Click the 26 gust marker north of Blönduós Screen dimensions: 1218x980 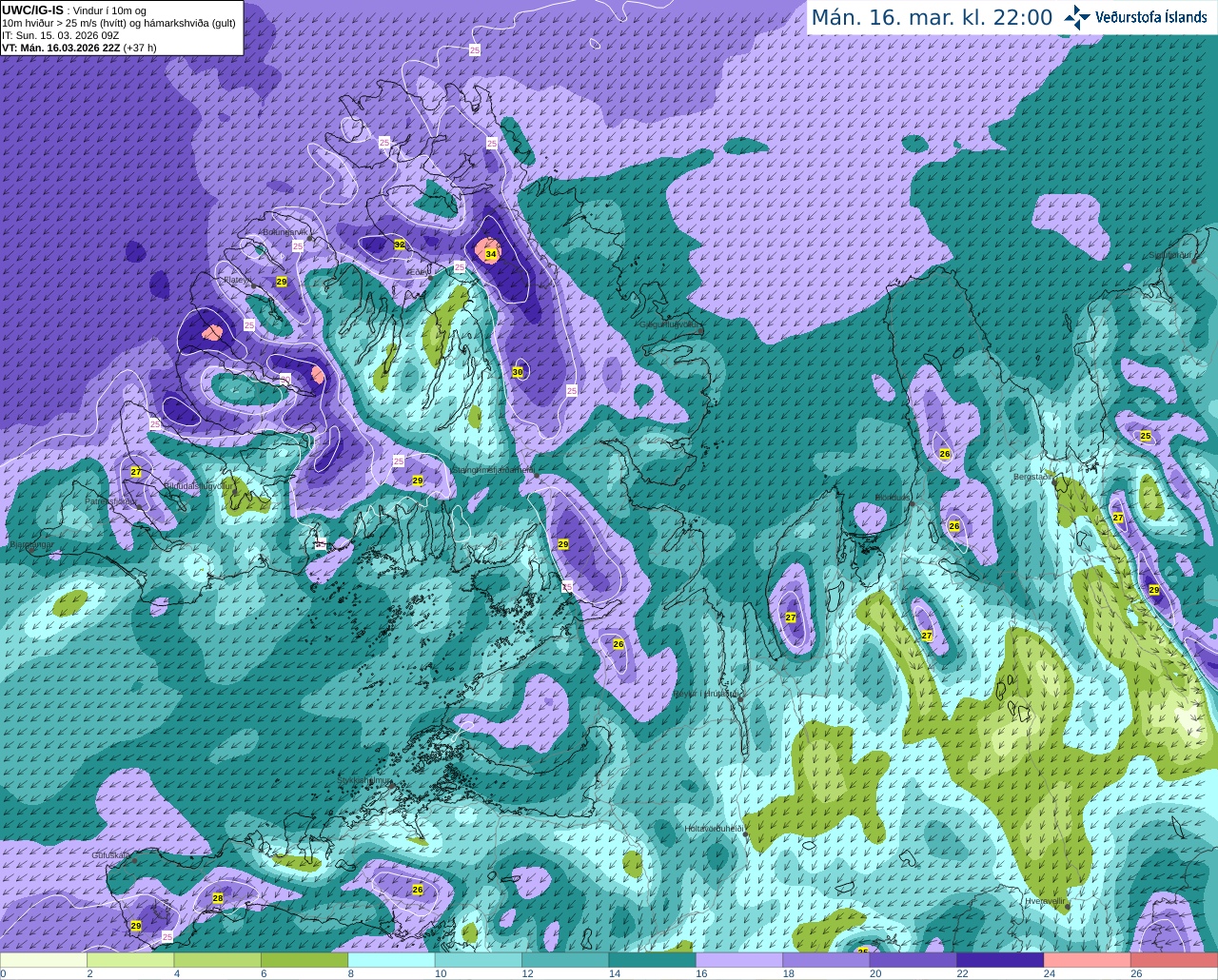click(945, 454)
